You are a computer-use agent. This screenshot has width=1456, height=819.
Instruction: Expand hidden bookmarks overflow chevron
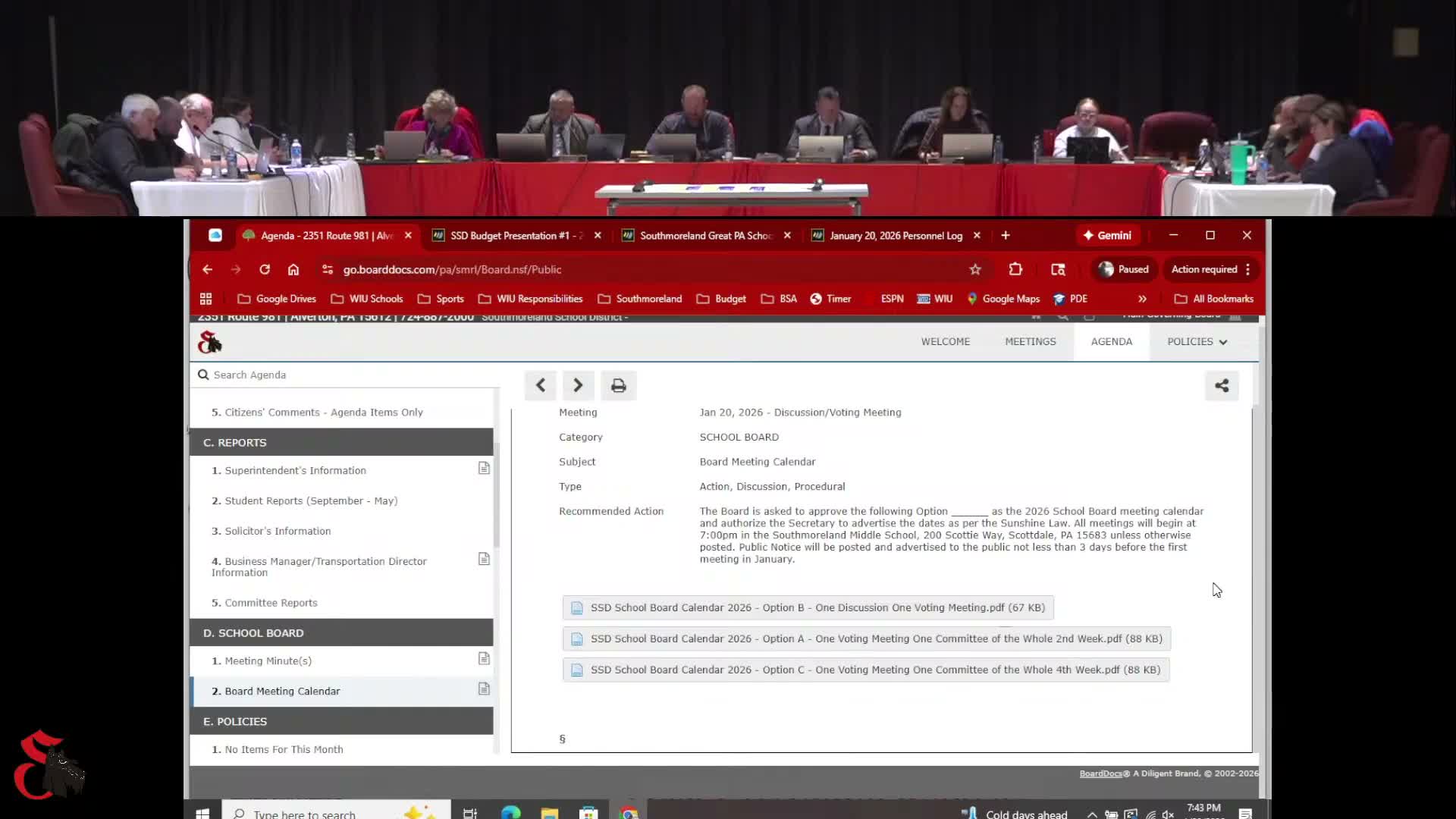(1142, 299)
